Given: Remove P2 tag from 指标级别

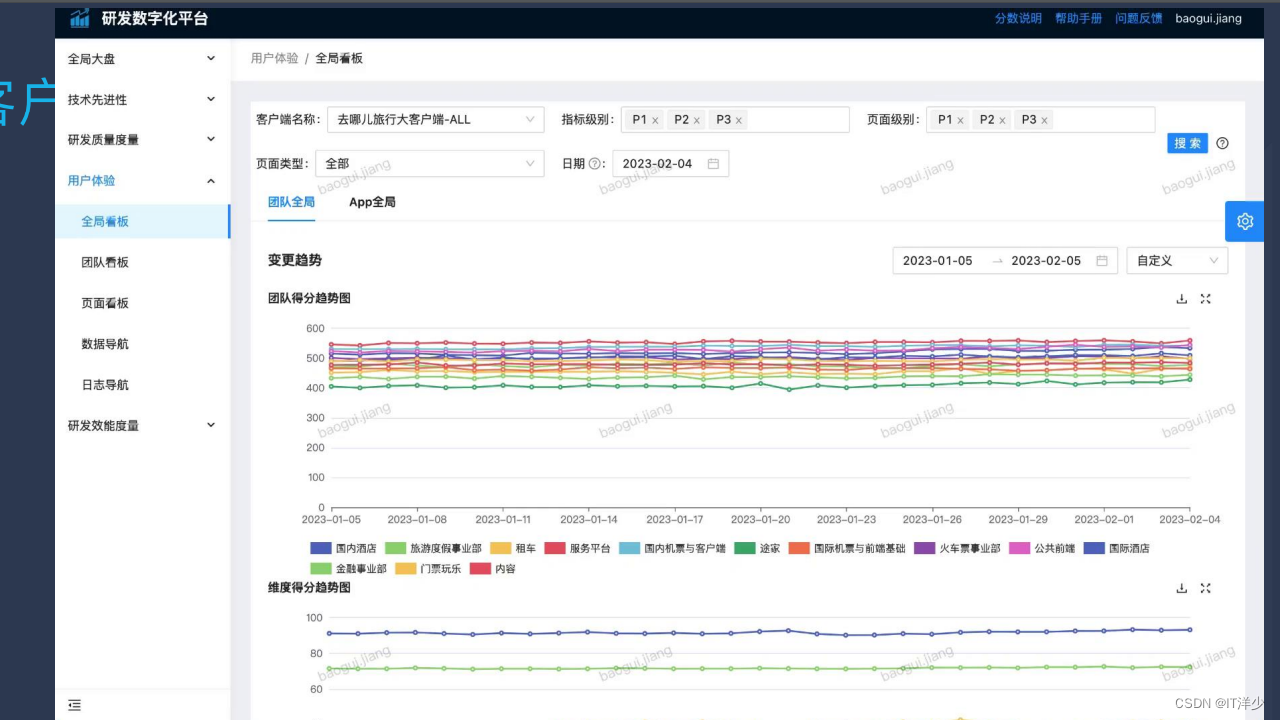Looking at the screenshot, I should pyautogui.click(x=697, y=120).
